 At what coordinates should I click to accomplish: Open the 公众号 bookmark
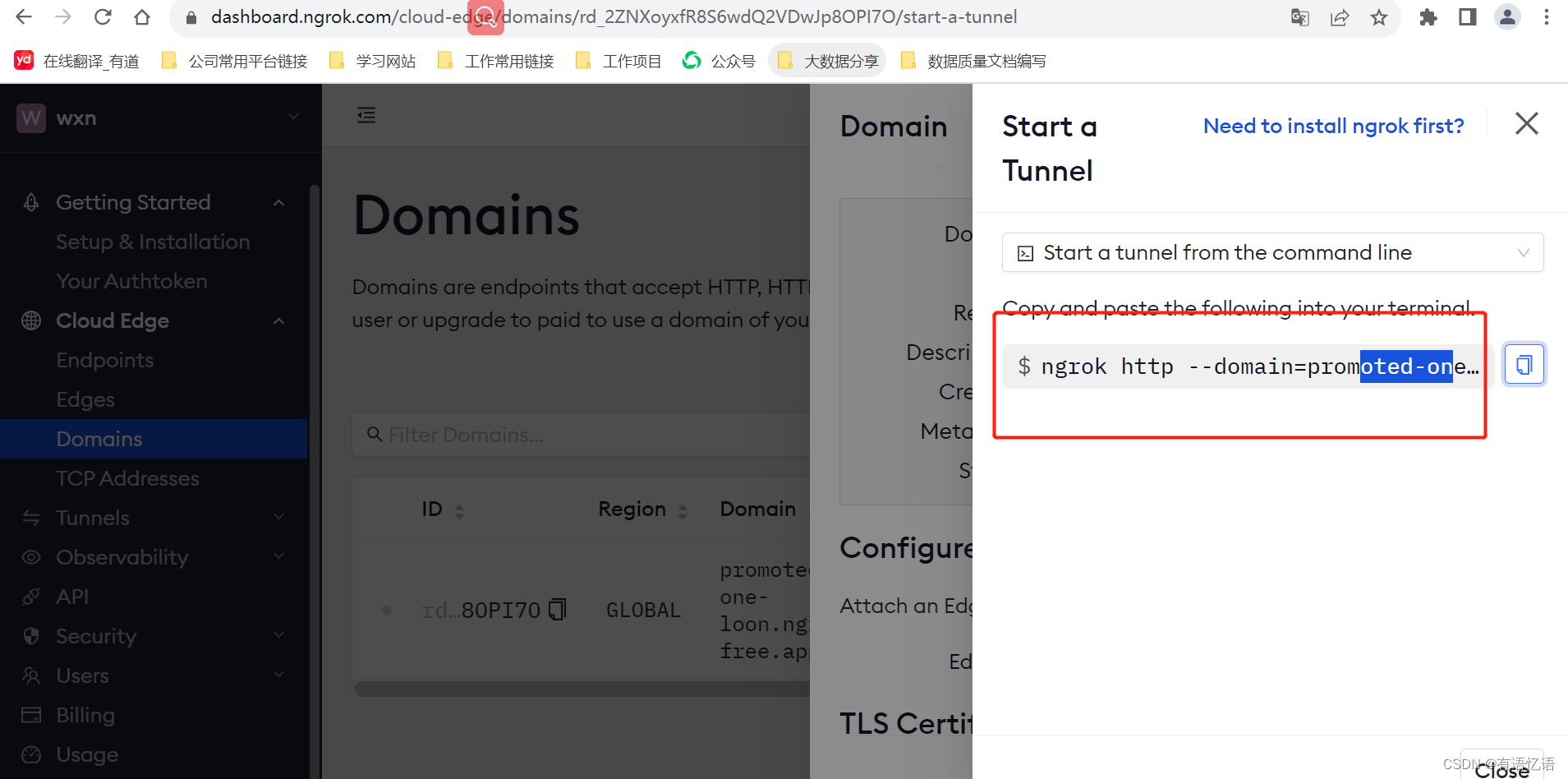(720, 61)
